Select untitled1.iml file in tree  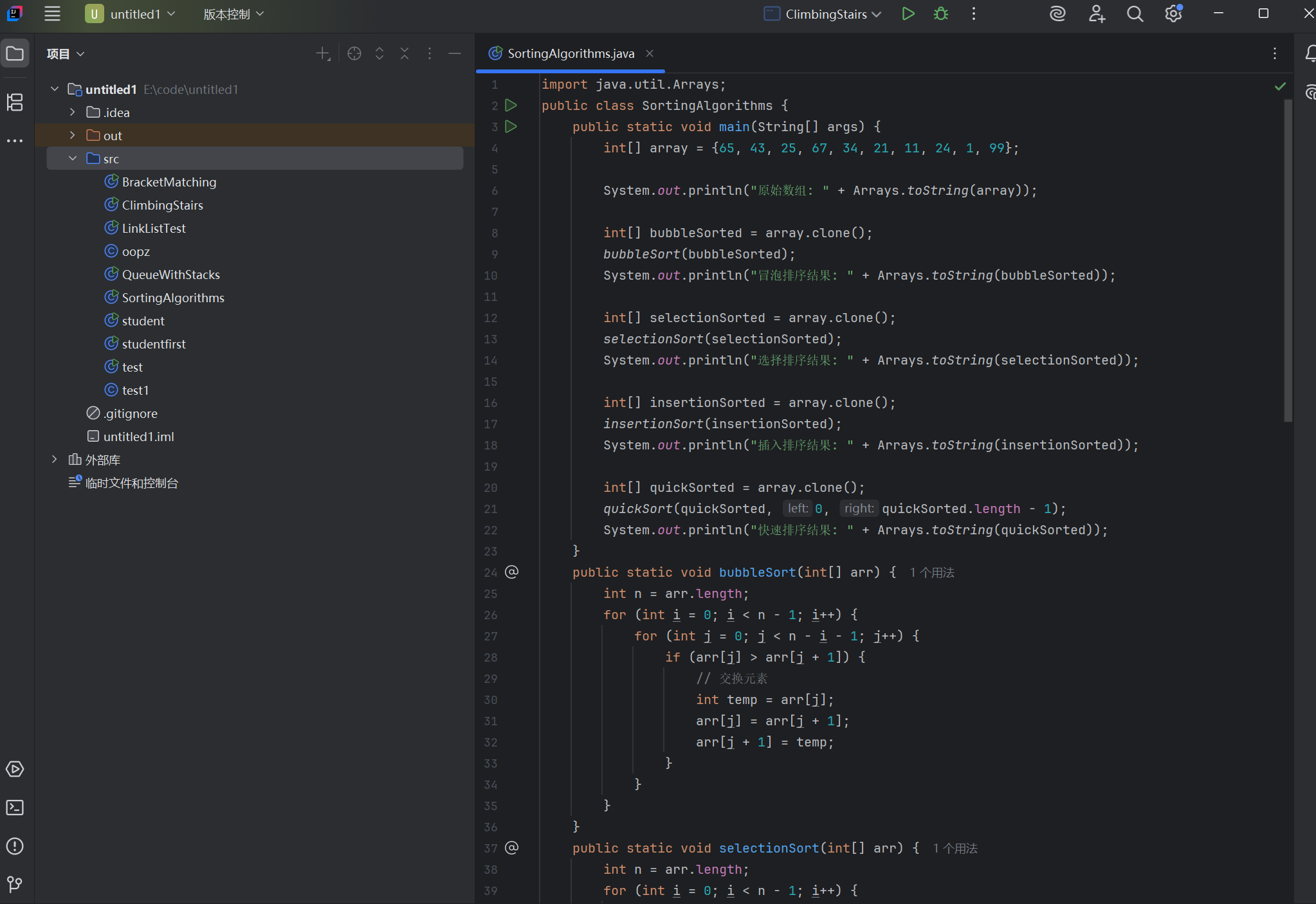[139, 437]
